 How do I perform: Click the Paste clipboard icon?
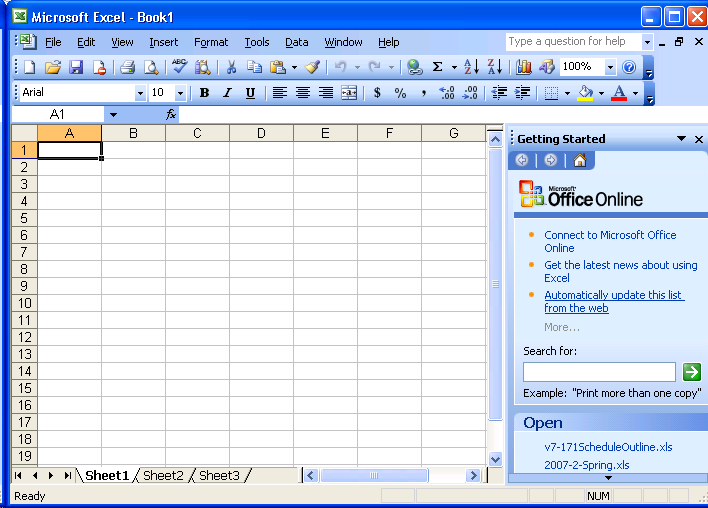coord(278,67)
